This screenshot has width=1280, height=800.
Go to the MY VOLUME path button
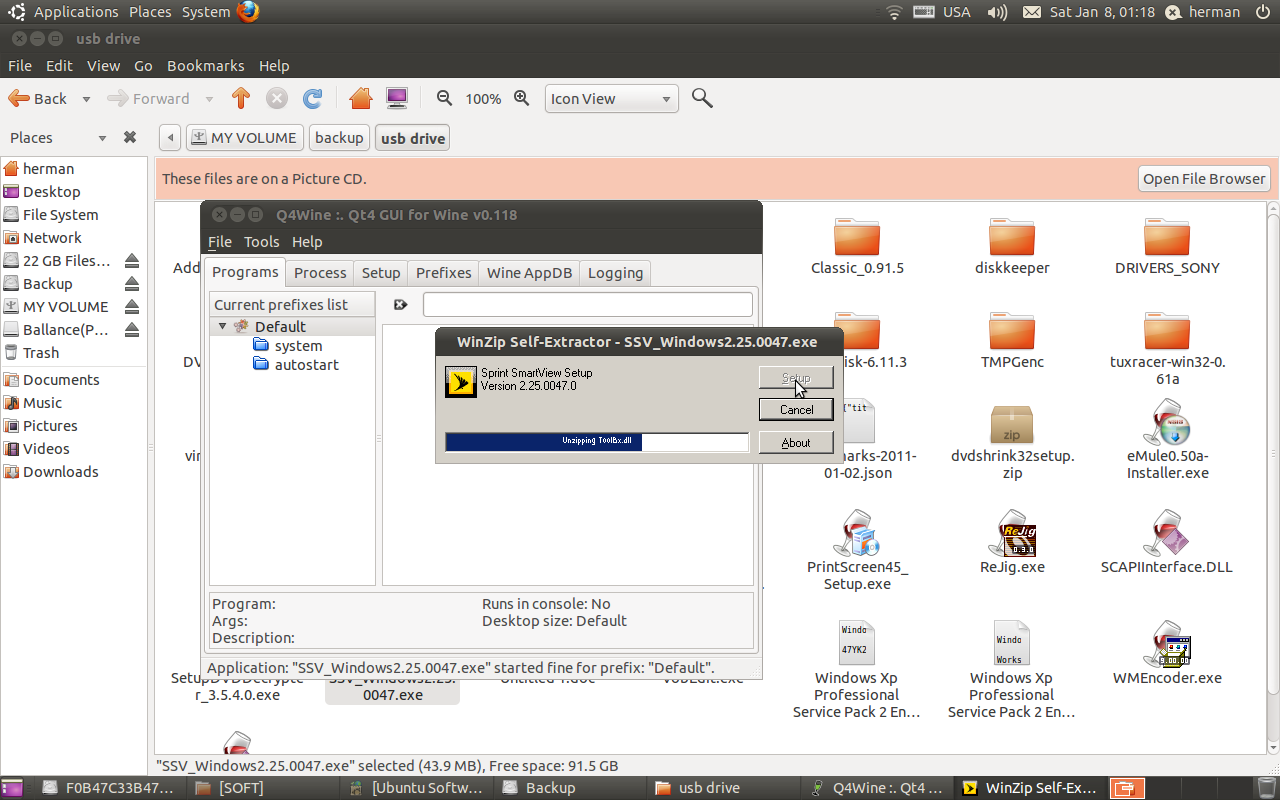[x=245, y=137]
